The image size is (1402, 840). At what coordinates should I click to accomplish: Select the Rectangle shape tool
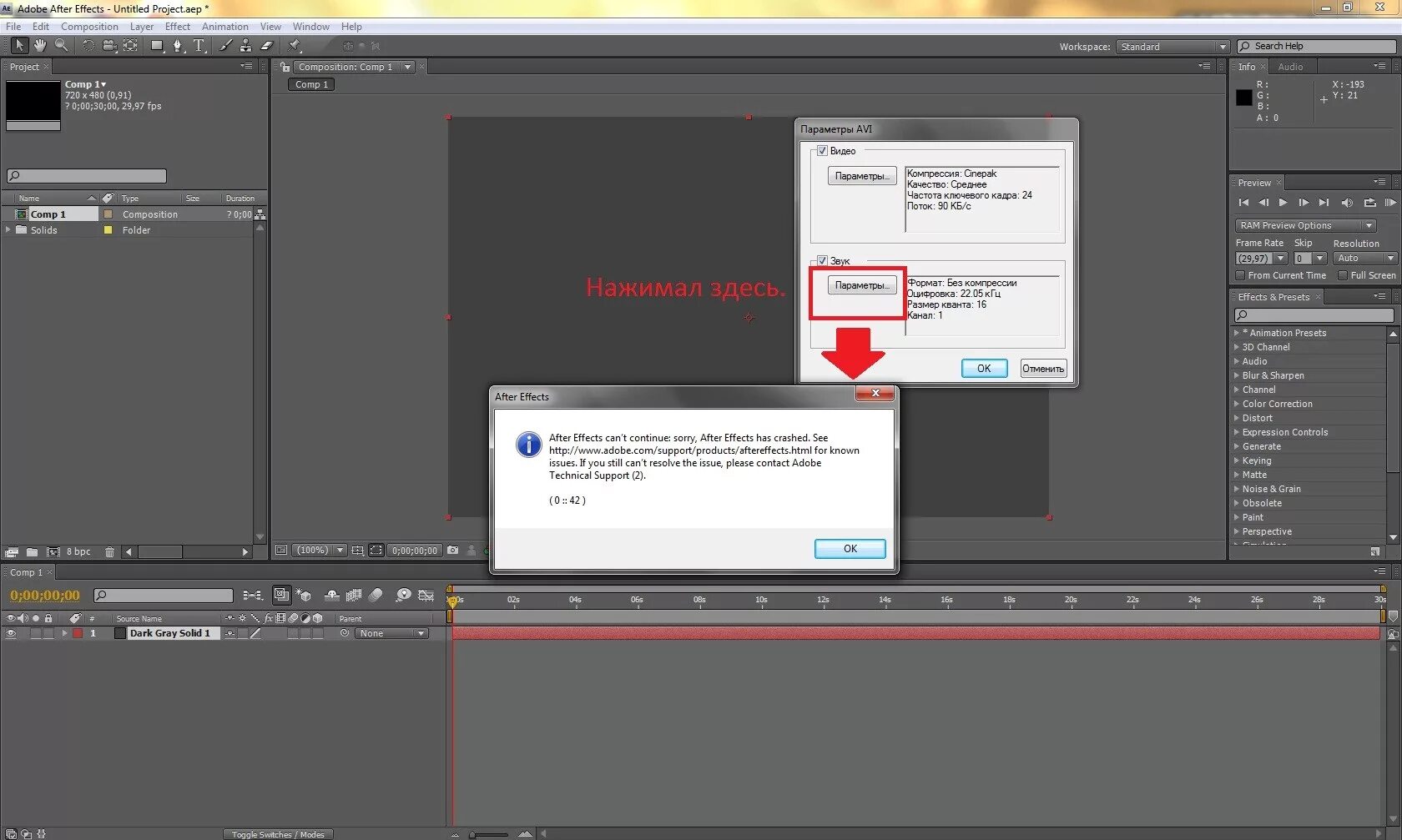[157, 46]
